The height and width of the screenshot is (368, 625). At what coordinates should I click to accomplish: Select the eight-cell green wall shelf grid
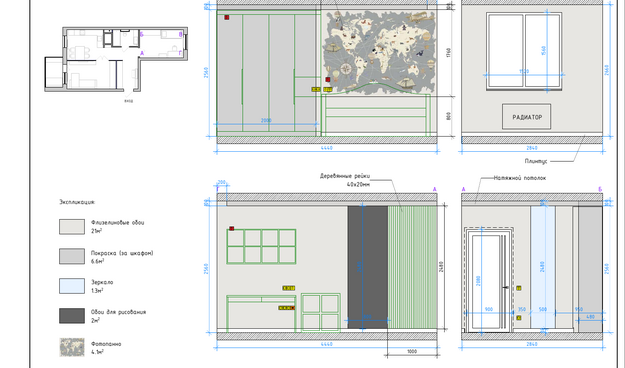(x=261, y=246)
